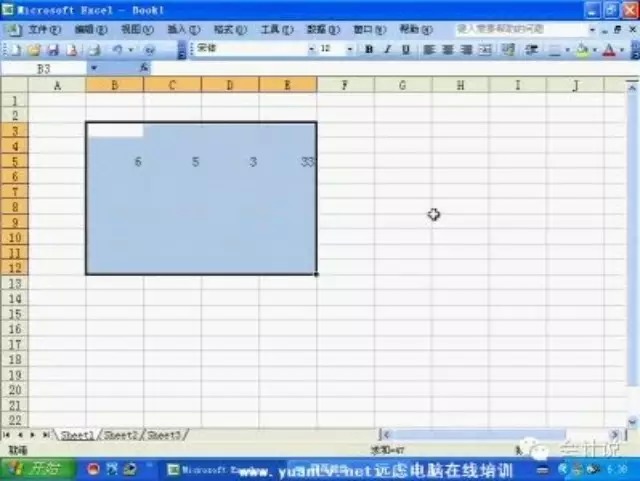Open the 工具 (Tools) menu
The image size is (640, 481).
[277, 29]
